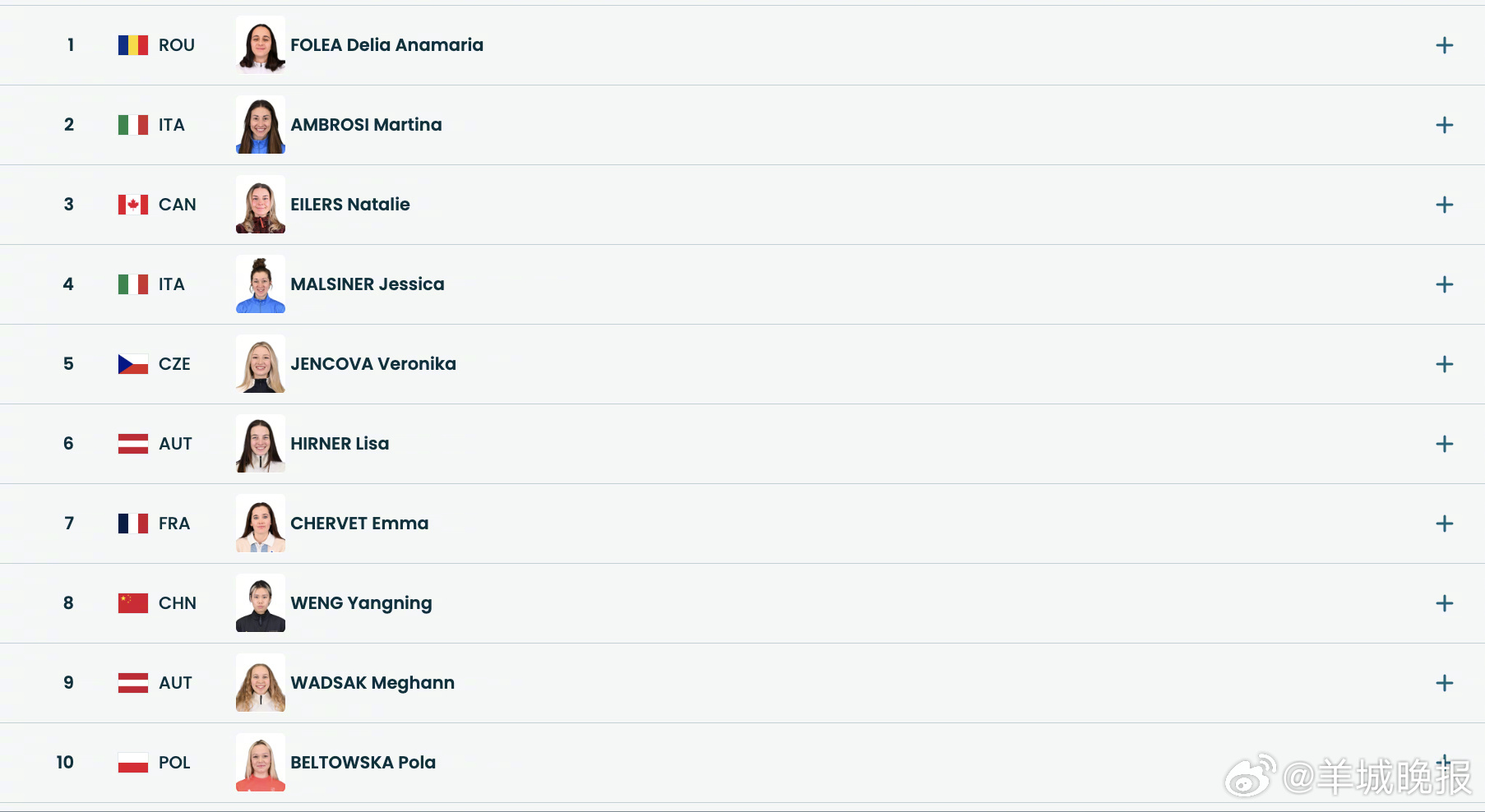Expand MALSINER Jessica's row details

(1444, 284)
